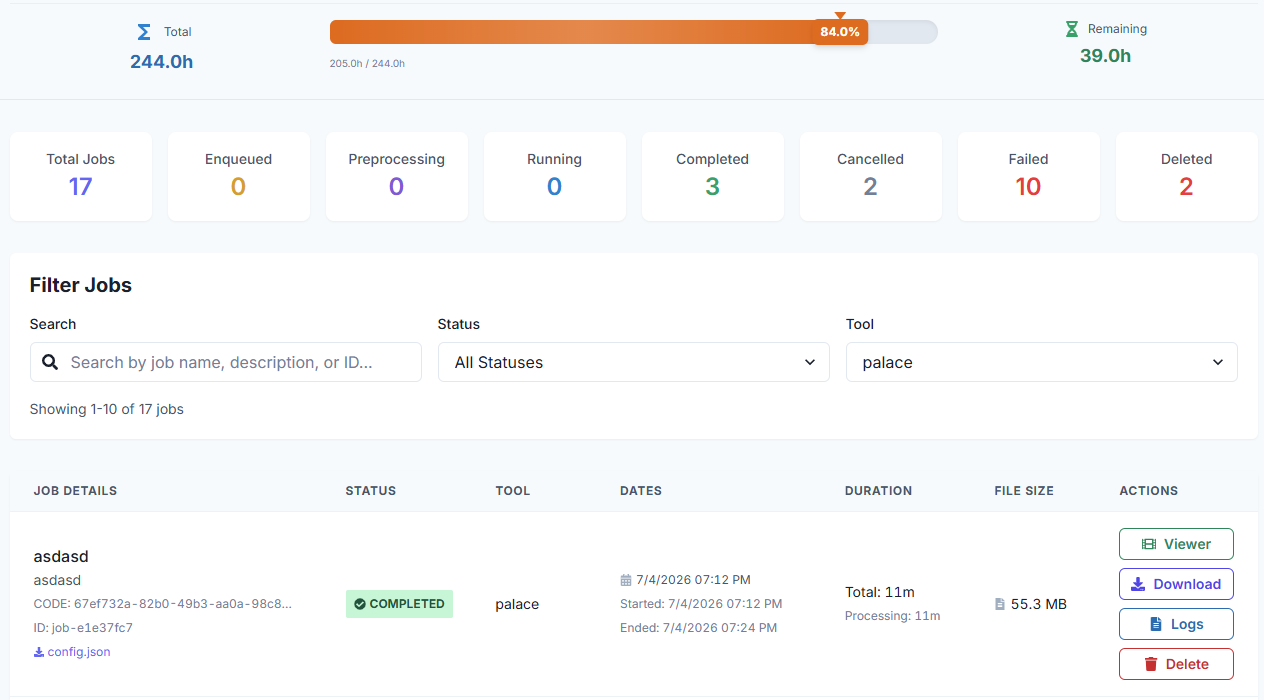
Task: Focus the job search input field
Action: point(226,362)
